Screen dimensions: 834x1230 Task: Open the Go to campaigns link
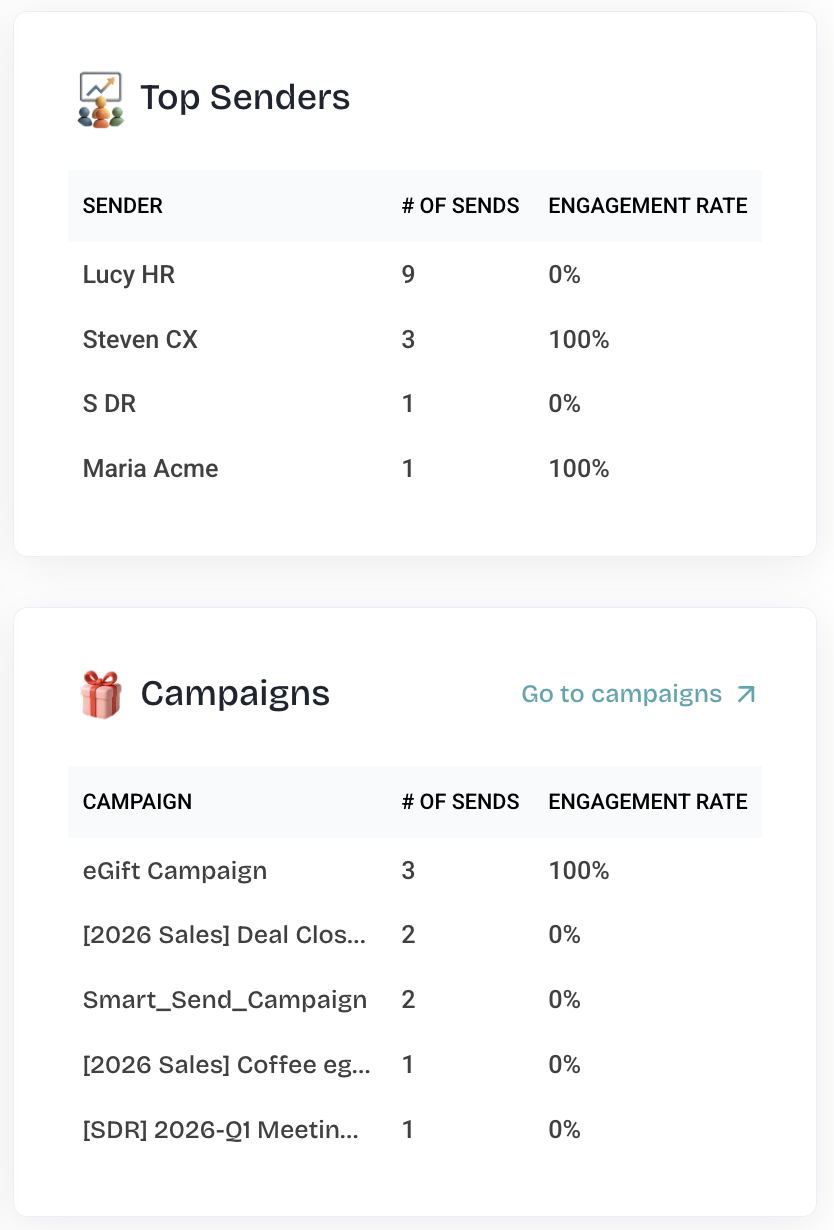pos(639,694)
